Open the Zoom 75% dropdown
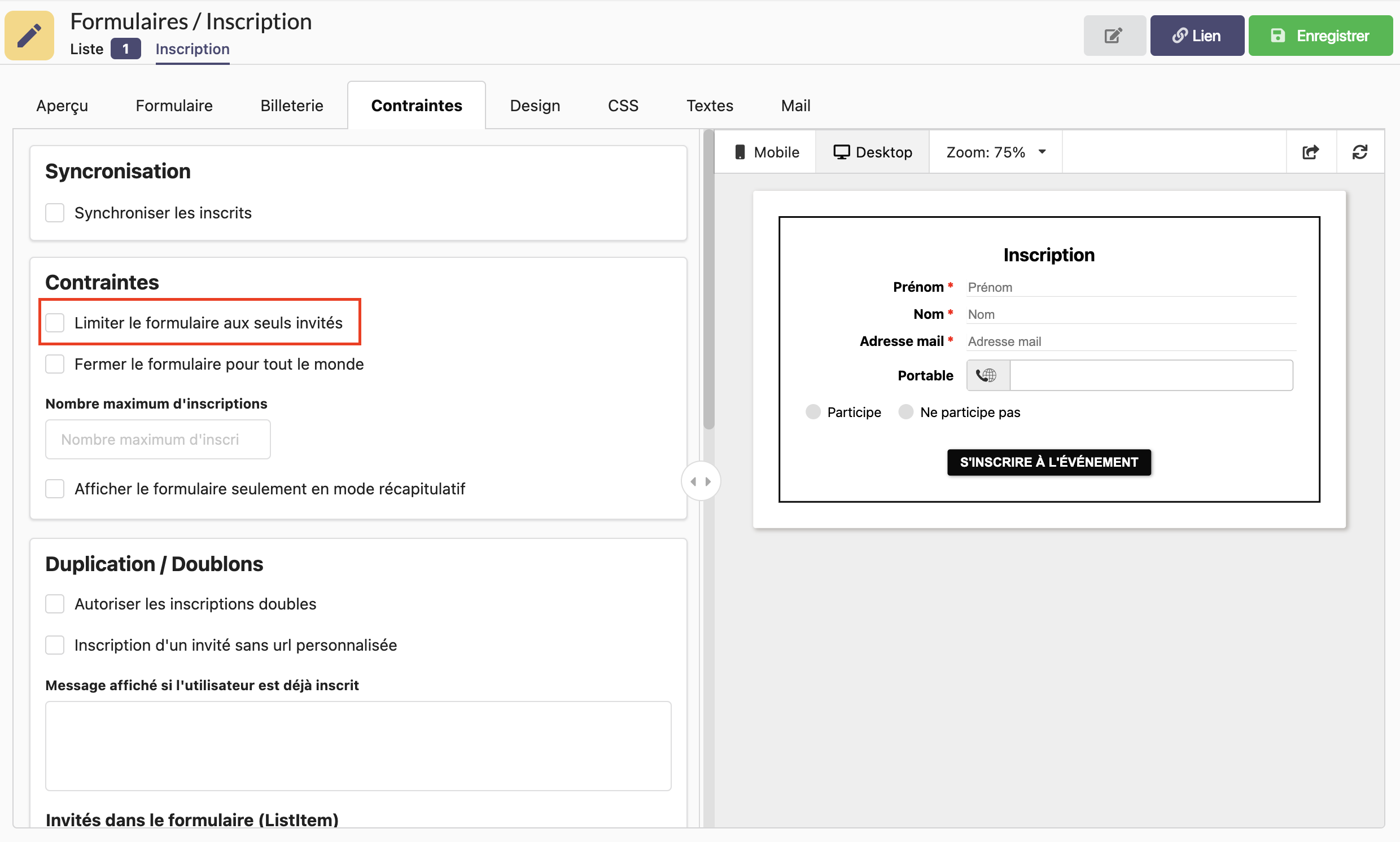This screenshot has height=842, width=1400. click(995, 152)
